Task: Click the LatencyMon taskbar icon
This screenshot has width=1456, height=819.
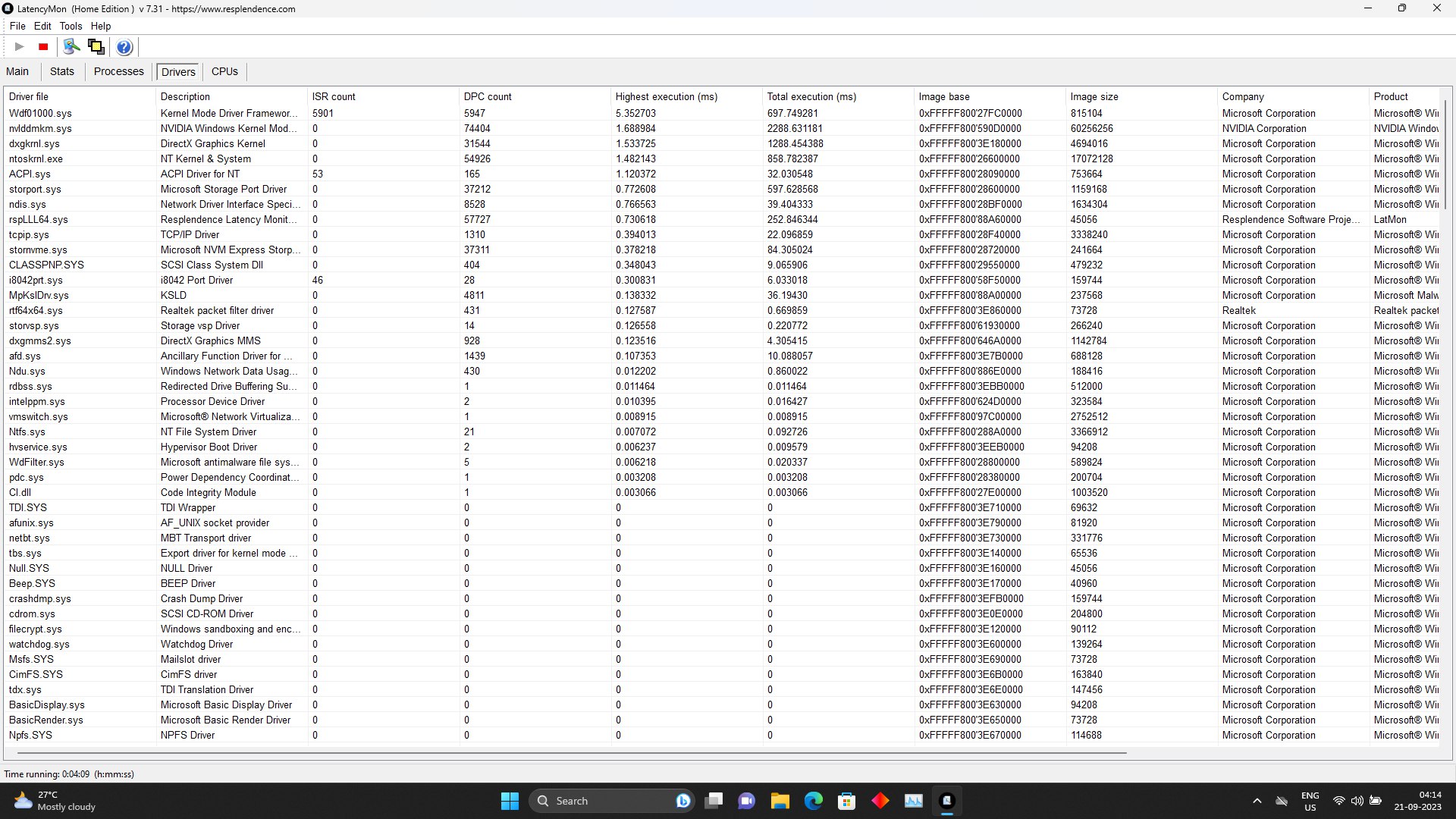Action: pyautogui.click(x=947, y=801)
